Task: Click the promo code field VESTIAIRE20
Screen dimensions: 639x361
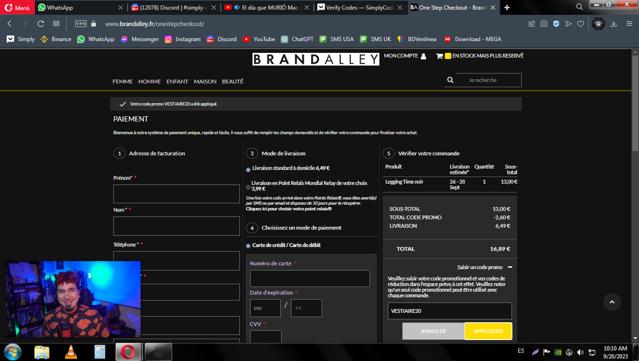Action: 450,311
